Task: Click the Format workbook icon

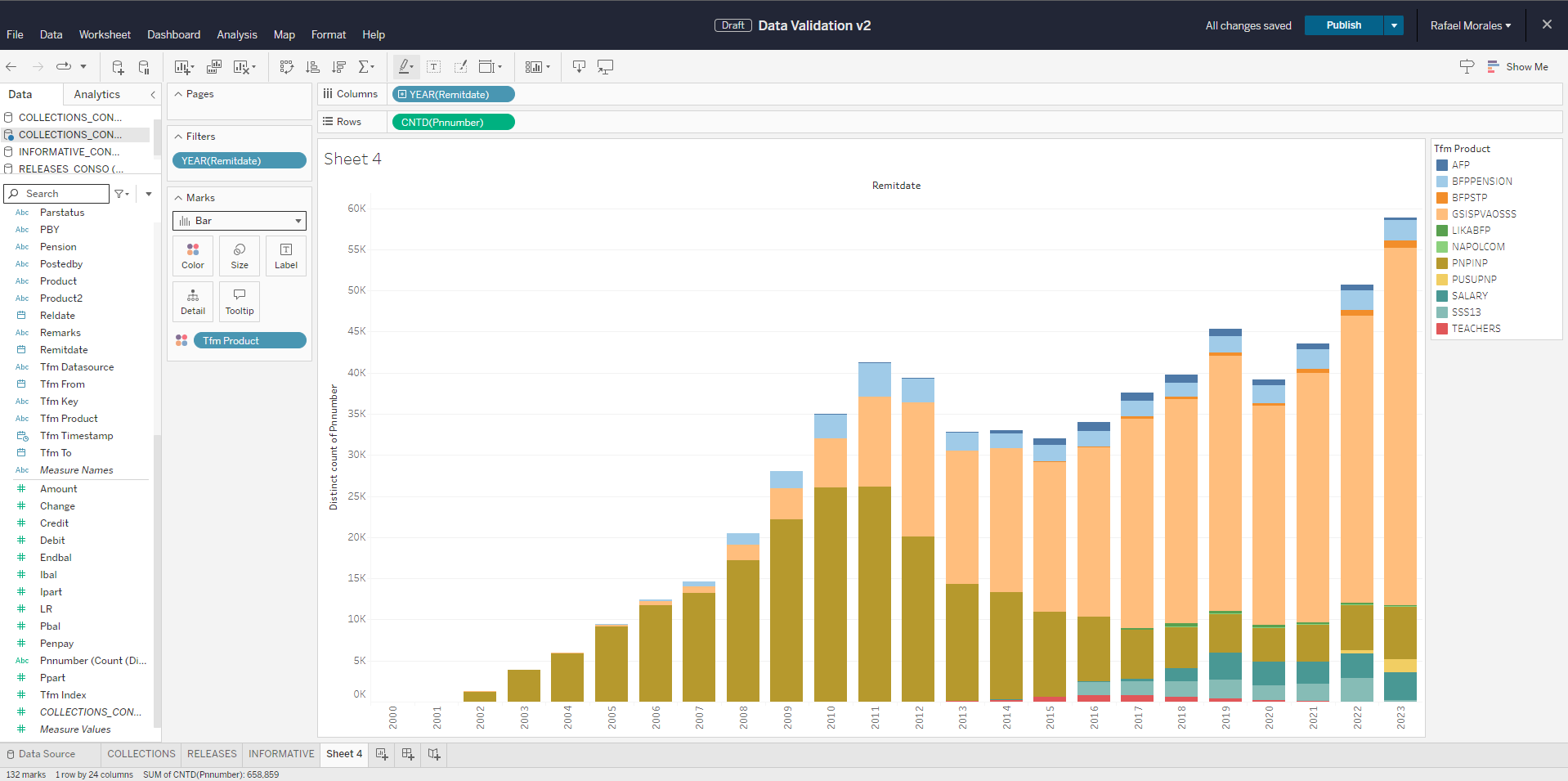Action: tap(461, 67)
